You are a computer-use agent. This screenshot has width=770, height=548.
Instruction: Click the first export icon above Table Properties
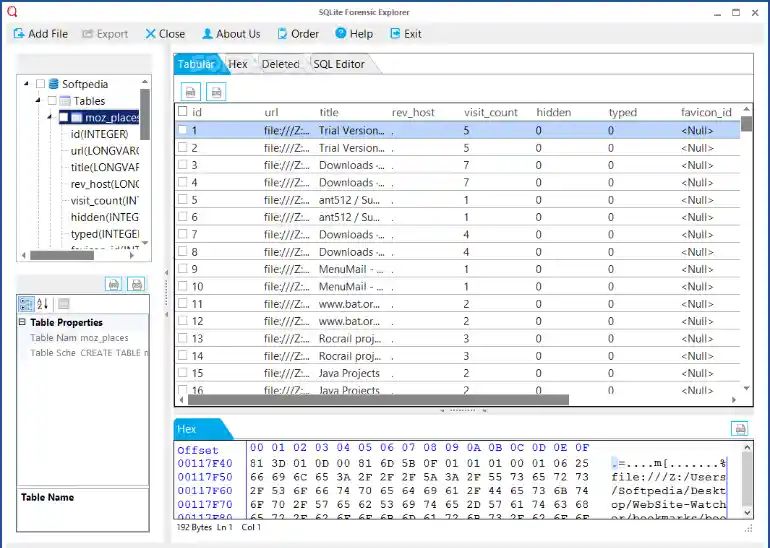113,284
